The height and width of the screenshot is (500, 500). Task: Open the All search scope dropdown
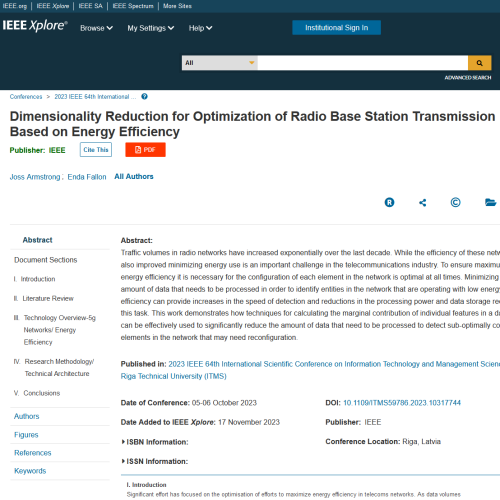pyautogui.click(x=220, y=63)
